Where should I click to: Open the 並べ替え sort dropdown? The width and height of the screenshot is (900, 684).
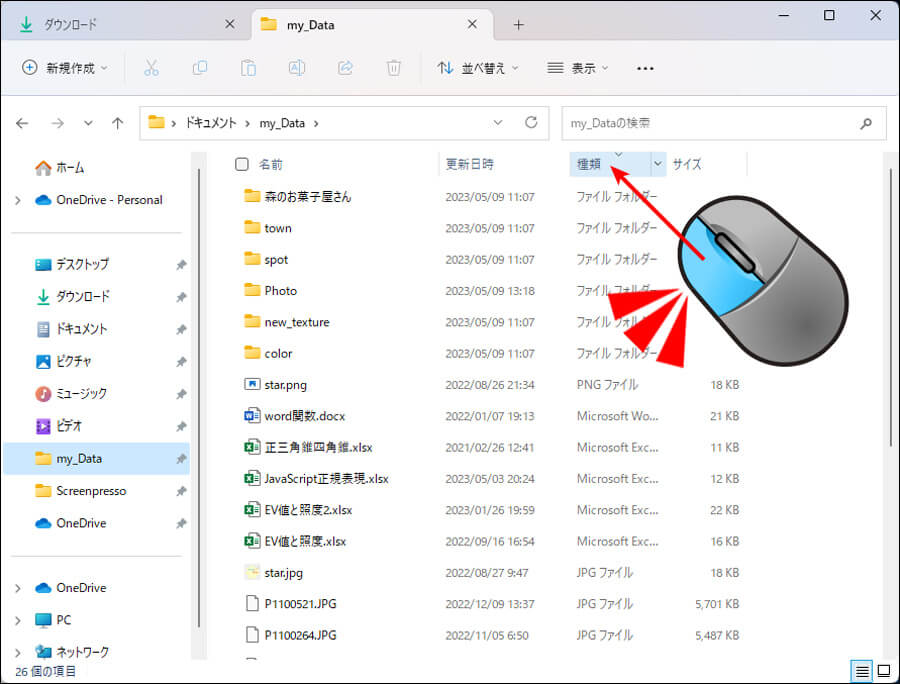478,68
